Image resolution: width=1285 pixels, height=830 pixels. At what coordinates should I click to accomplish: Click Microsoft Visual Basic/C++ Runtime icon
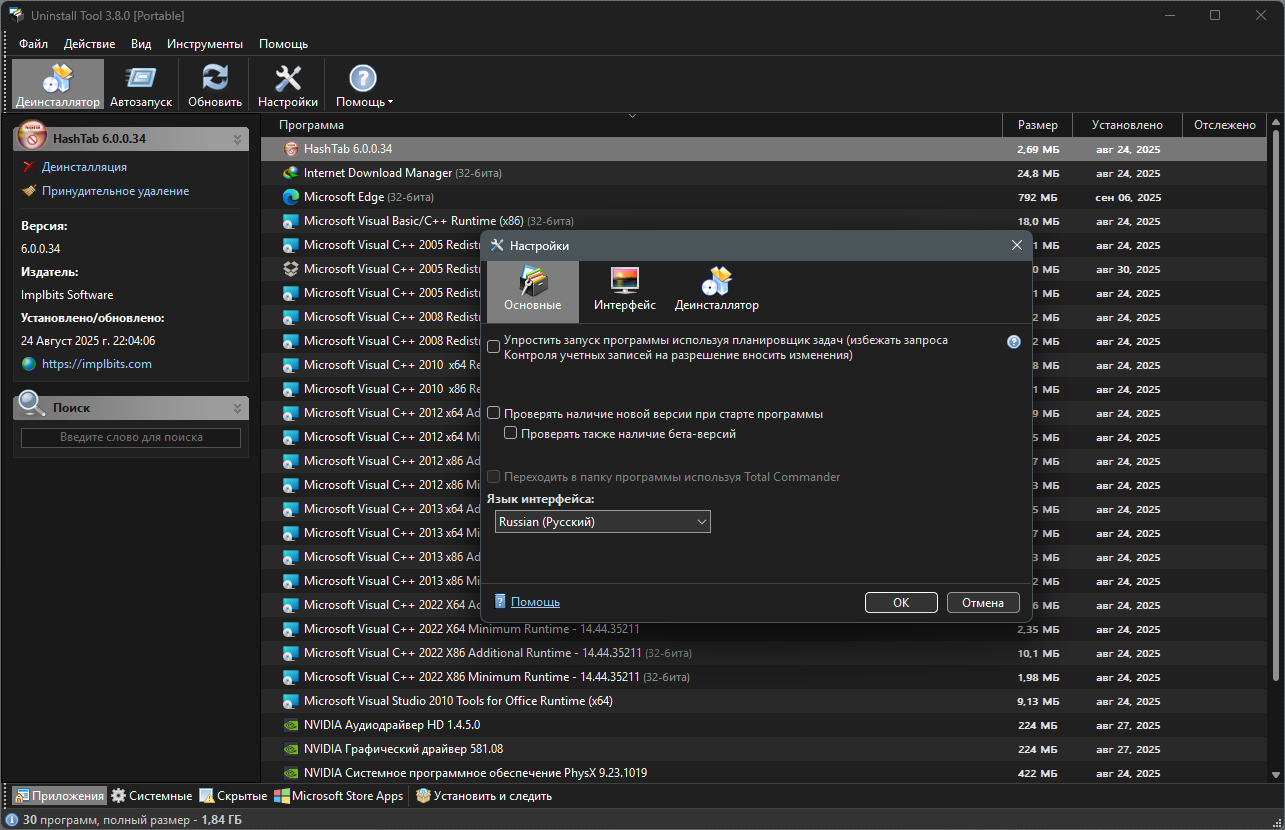click(291, 221)
